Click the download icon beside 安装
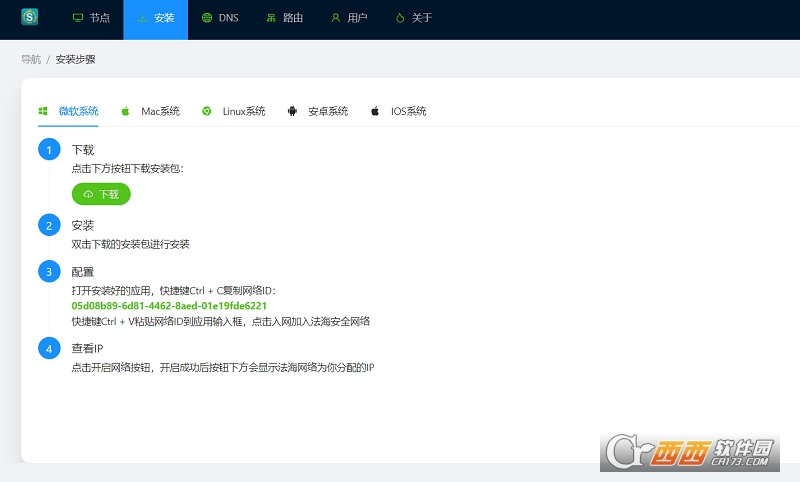This screenshot has width=800, height=482. tap(142, 18)
